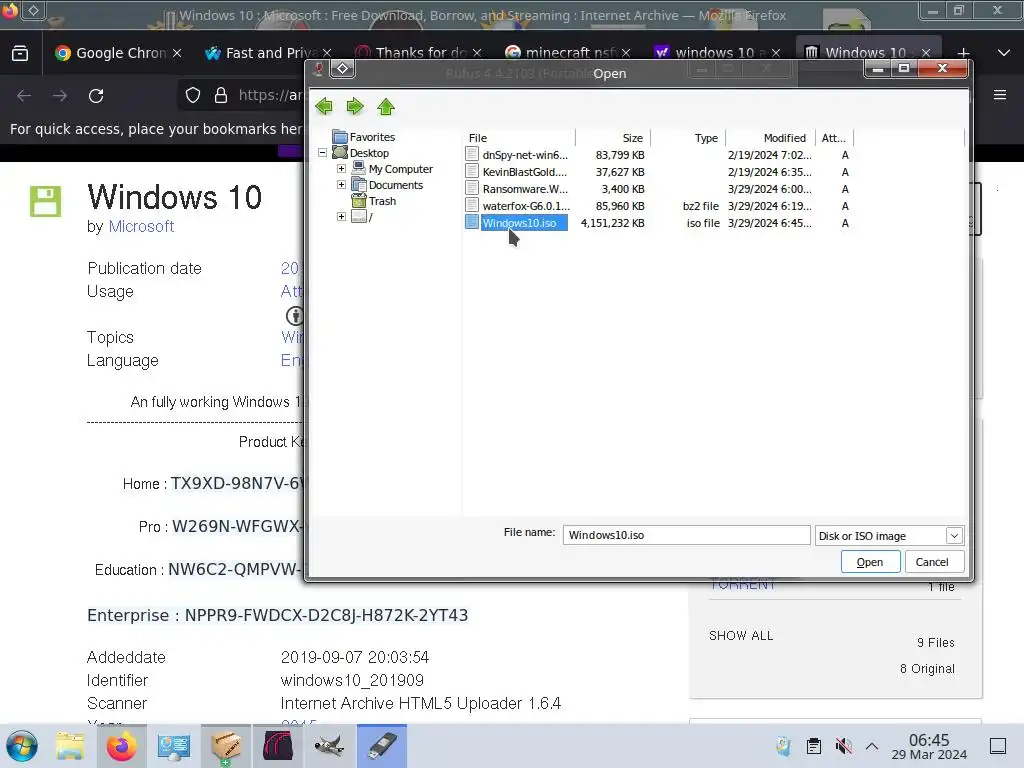Go back with the green left arrow
The width and height of the screenshot is (1024, 768).
coord(324,106)
